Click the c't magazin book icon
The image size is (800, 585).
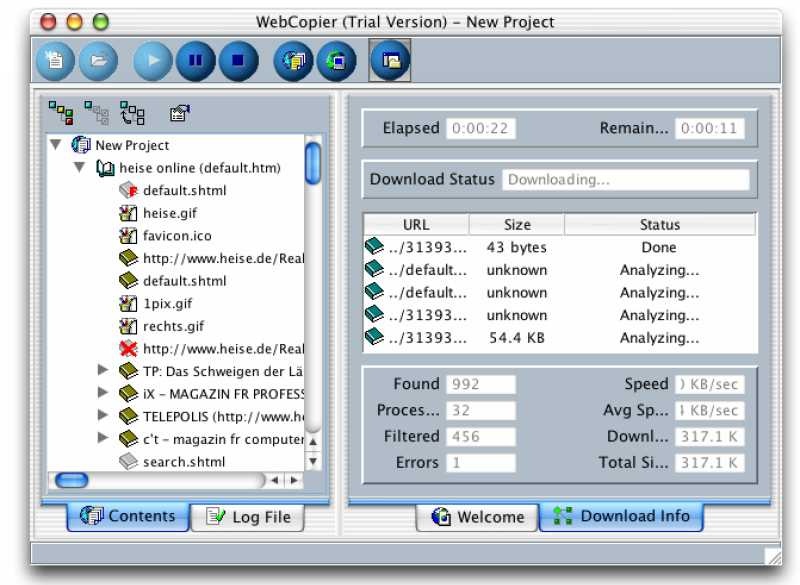(x=129, y=439)
